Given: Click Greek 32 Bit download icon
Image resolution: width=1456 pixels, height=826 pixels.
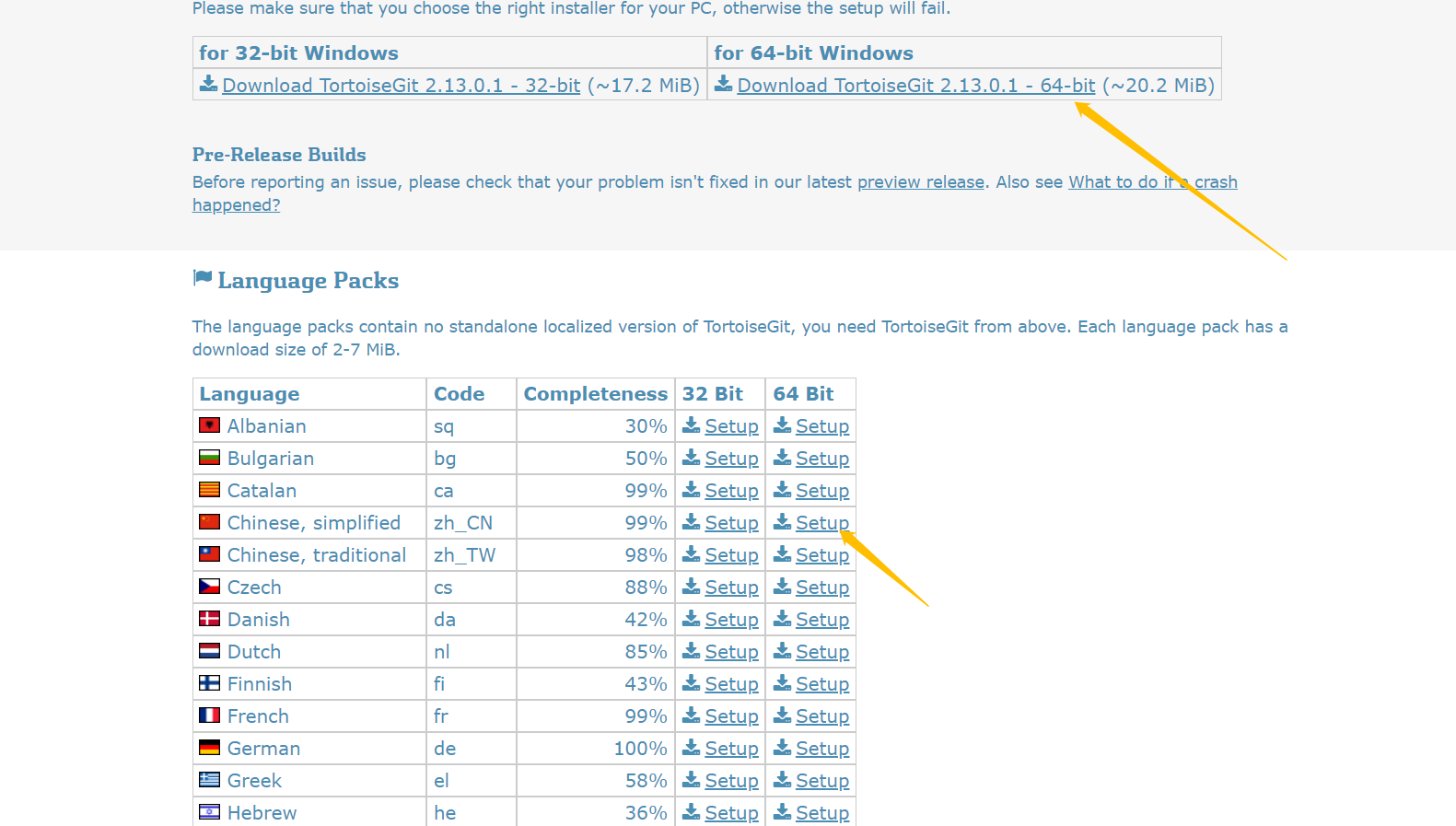Looking at the screenshot, I should coord(692,779).
